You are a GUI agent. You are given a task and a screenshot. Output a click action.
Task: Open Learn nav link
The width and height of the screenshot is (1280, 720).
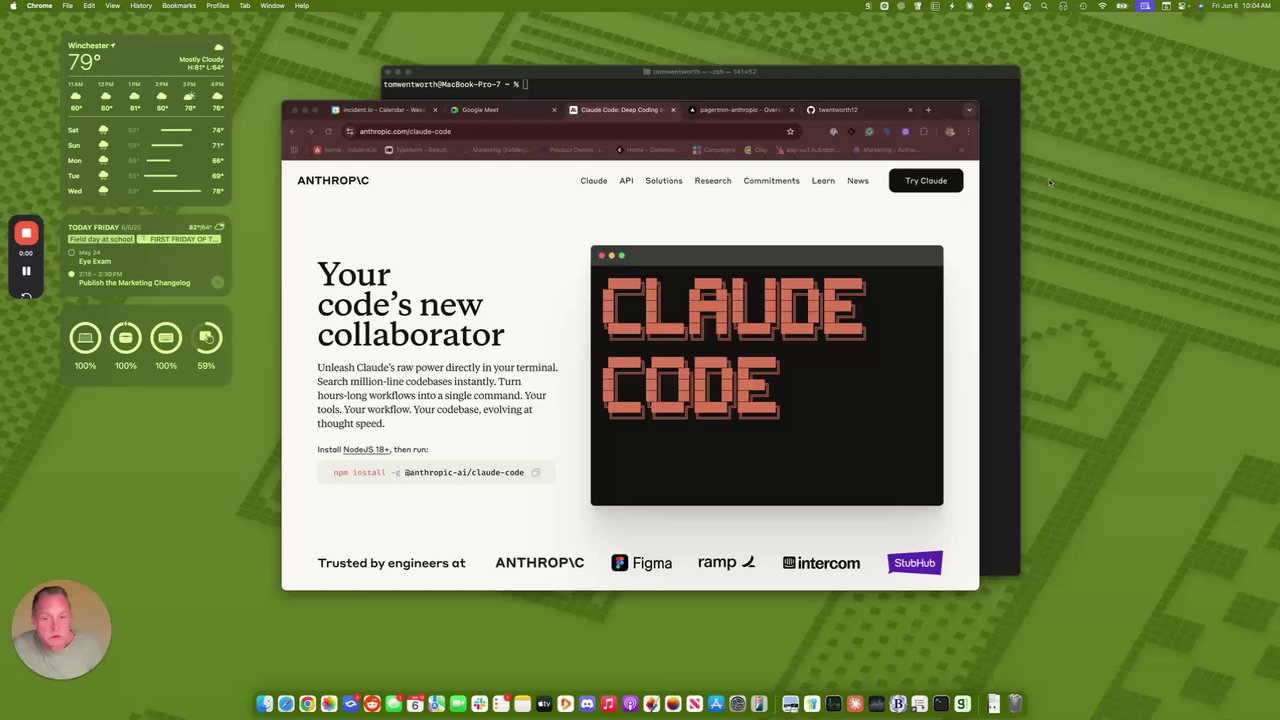(x=823, y=181)
